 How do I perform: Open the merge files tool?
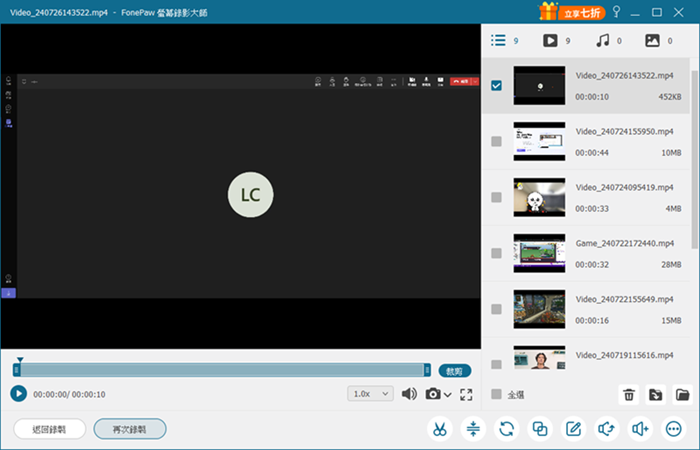540,429
